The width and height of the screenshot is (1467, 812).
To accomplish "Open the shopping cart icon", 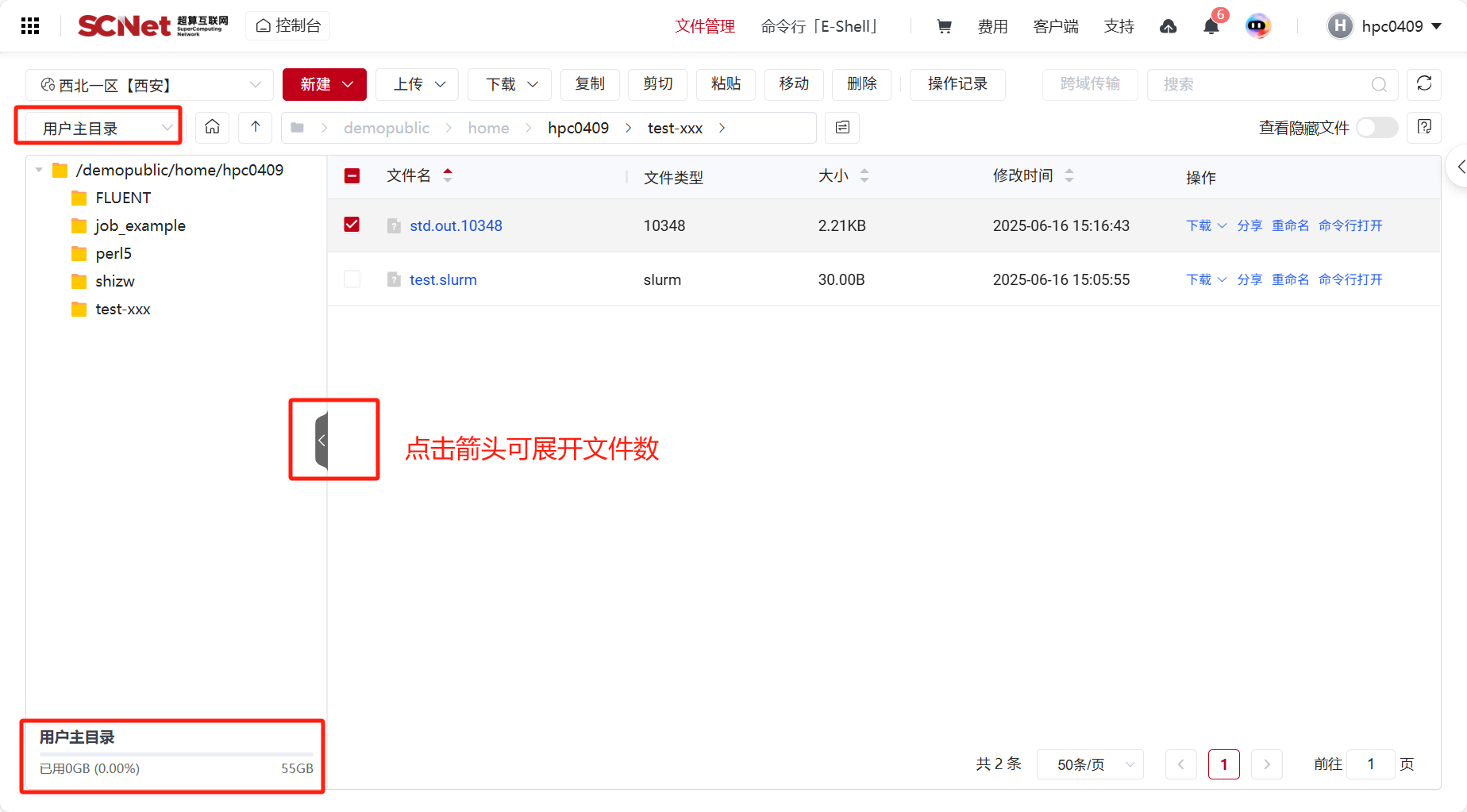I will tap(944, 26).
